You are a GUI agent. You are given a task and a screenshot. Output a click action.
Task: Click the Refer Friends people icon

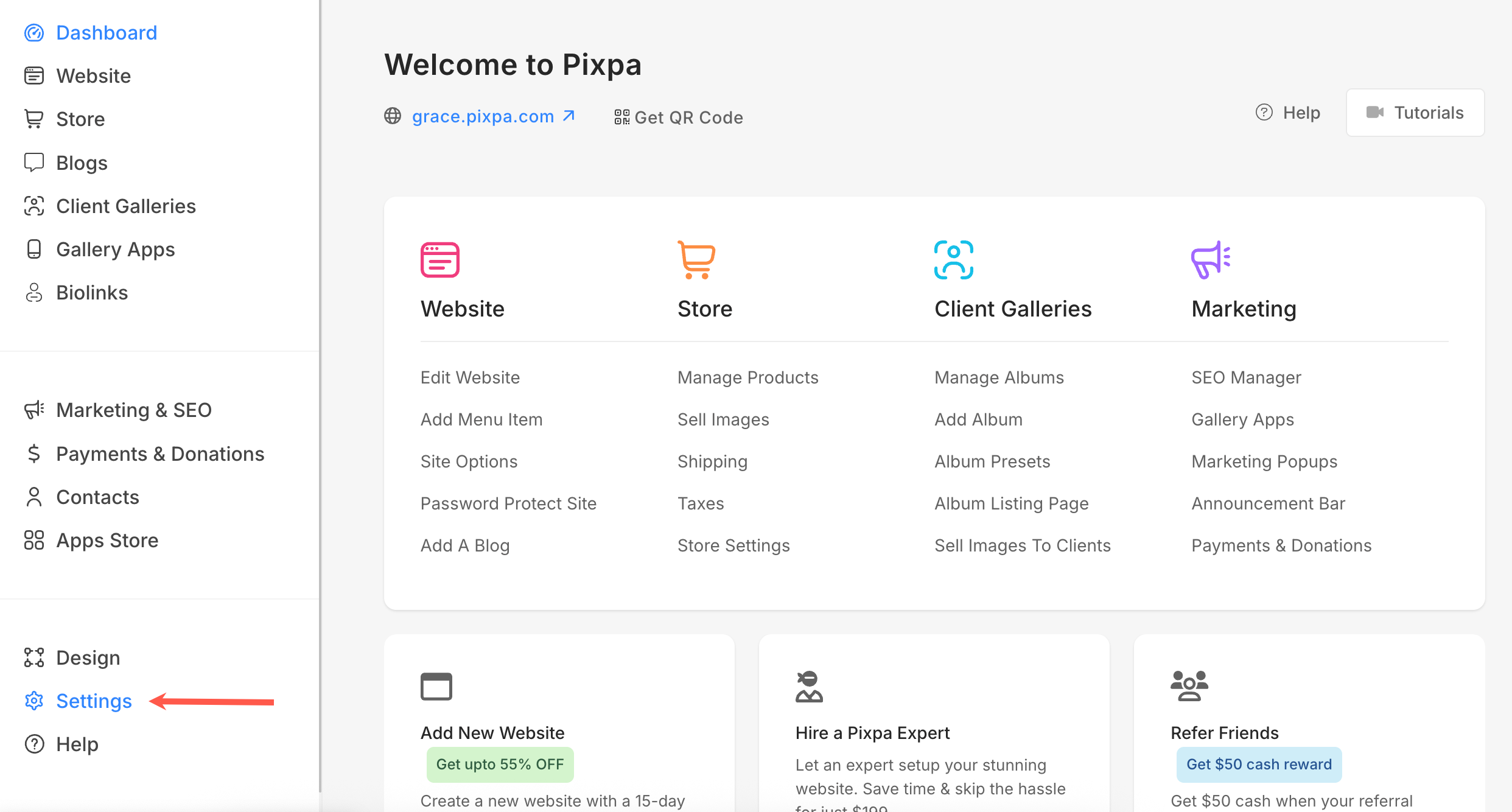pos(1189,686)
